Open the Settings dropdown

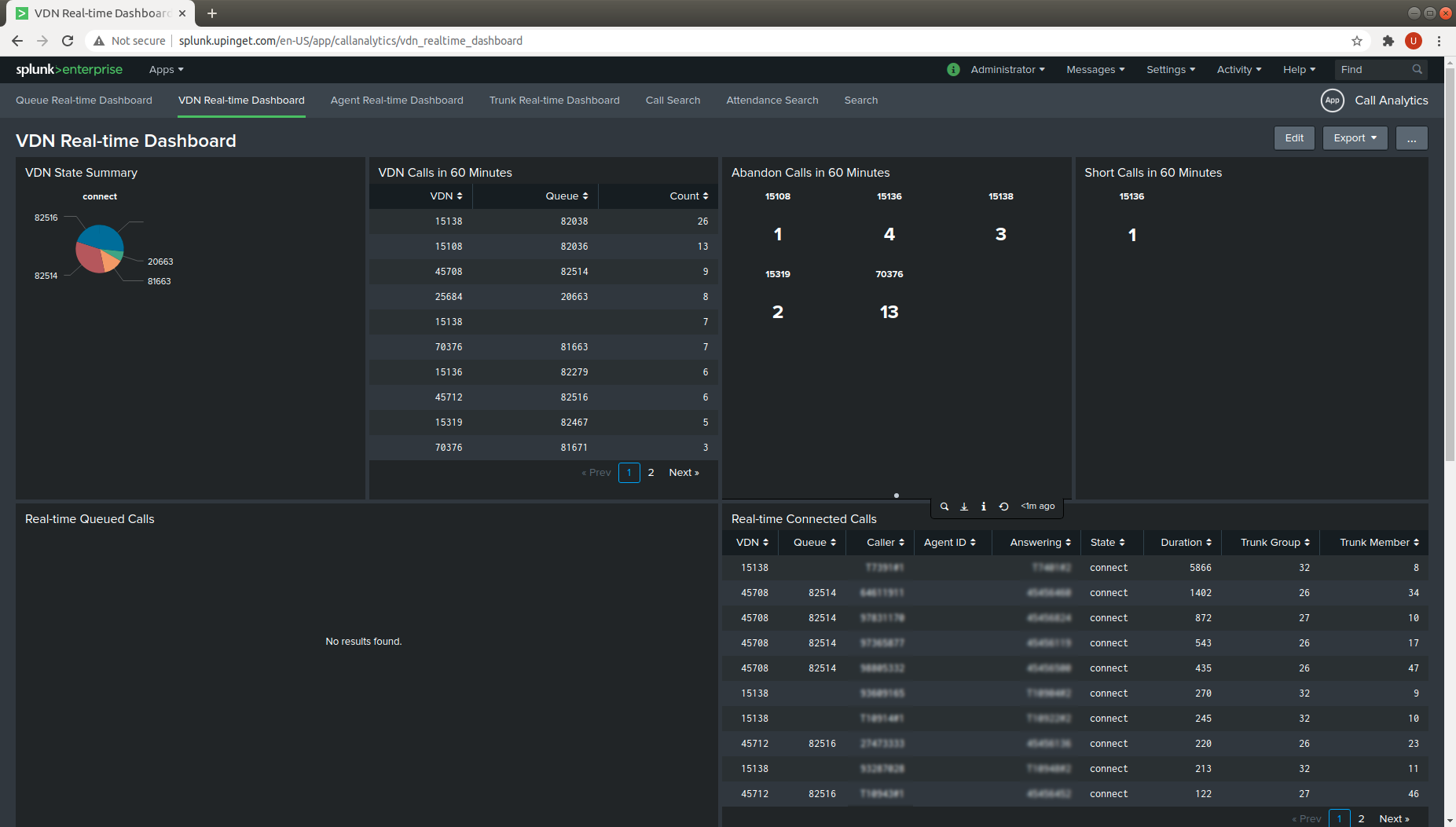click(1171, 69)
